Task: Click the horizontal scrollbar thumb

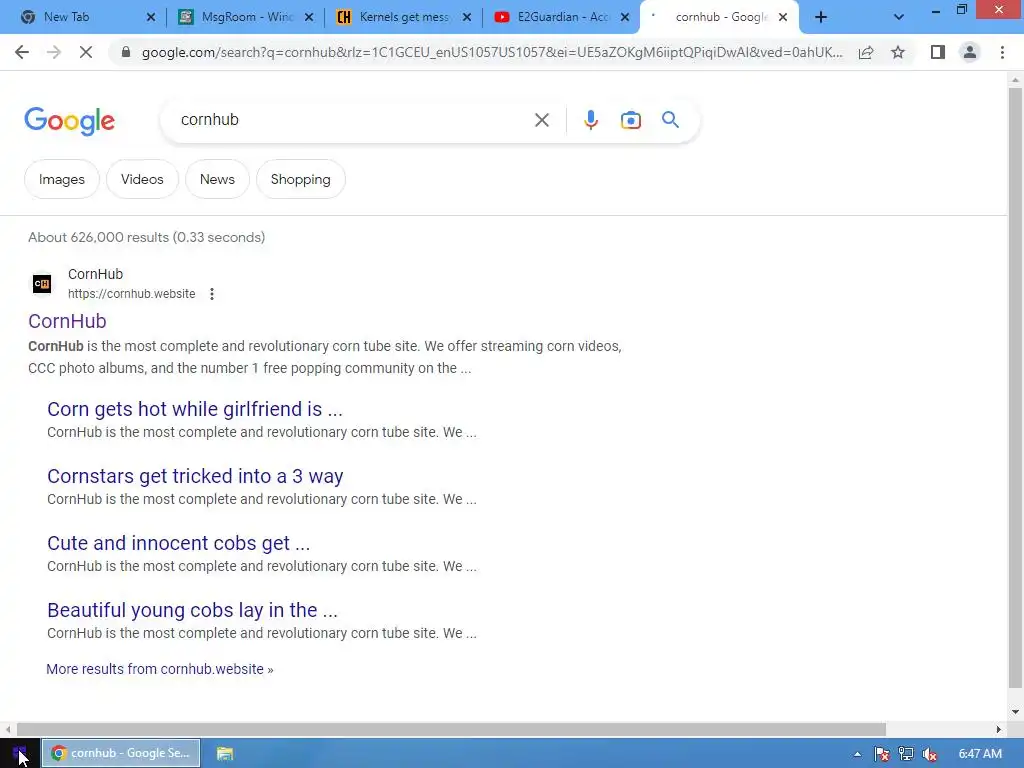Action: pos(451,729)
